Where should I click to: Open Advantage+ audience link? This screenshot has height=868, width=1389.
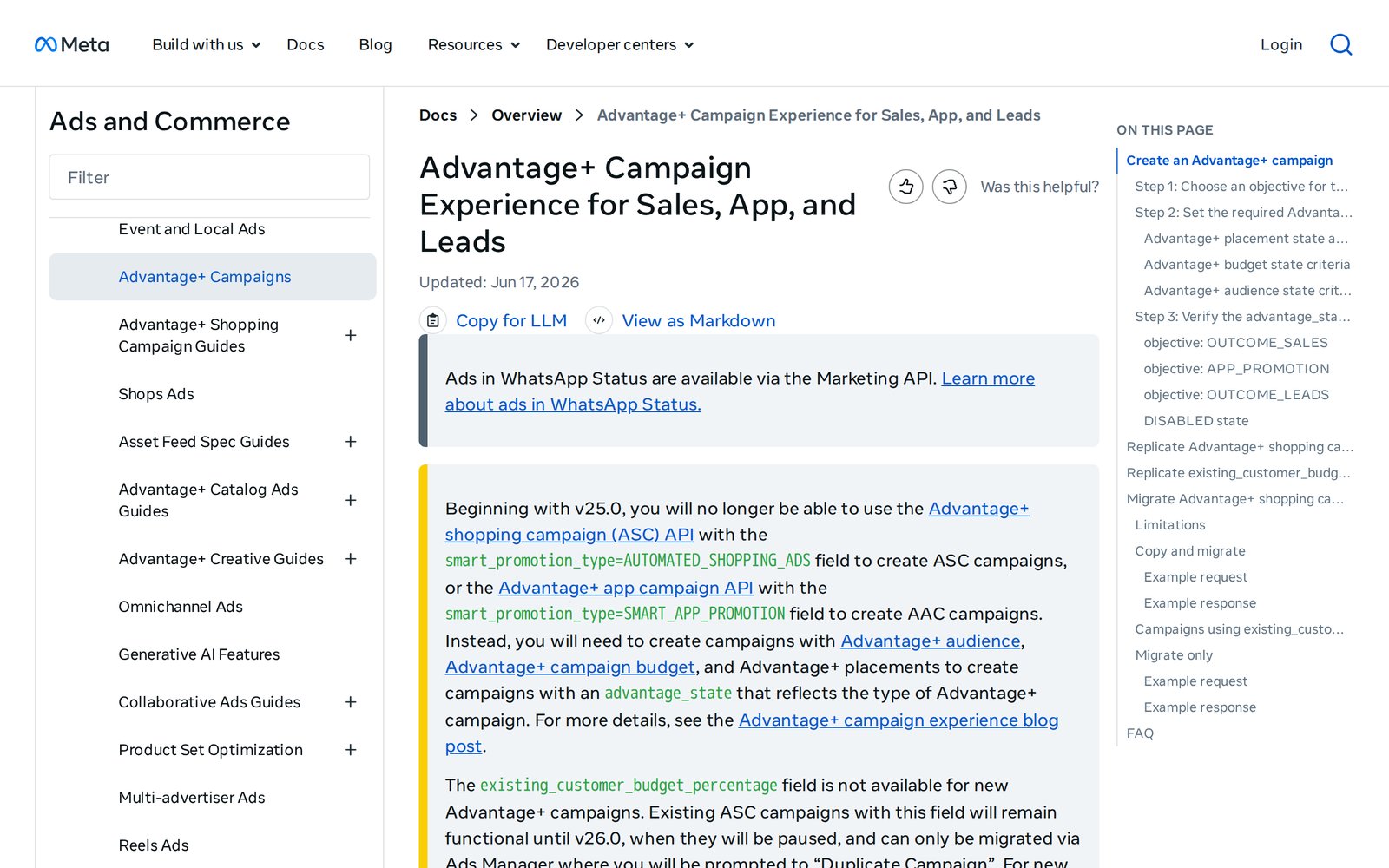tap(931, 641)
